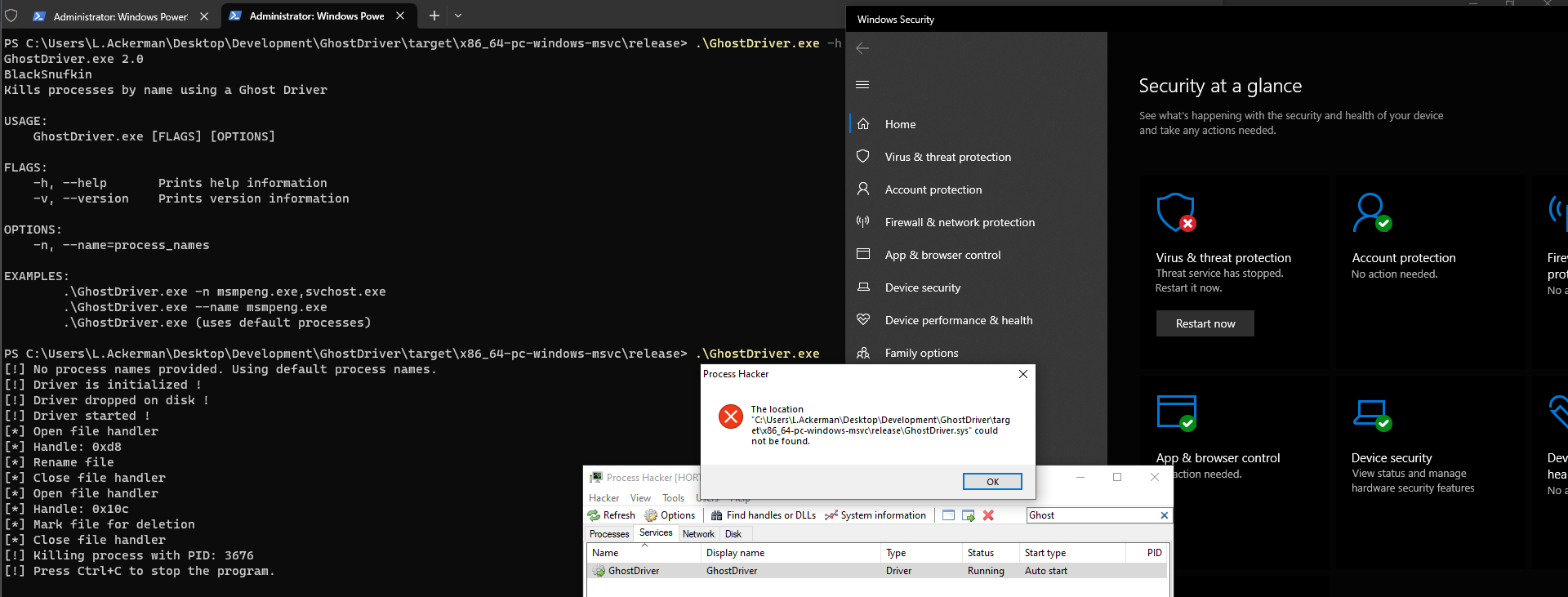Click the red X Find window and kill icon
This screenshot has height=597, width=1568.
pyautogui.click(x=988, y=515)
